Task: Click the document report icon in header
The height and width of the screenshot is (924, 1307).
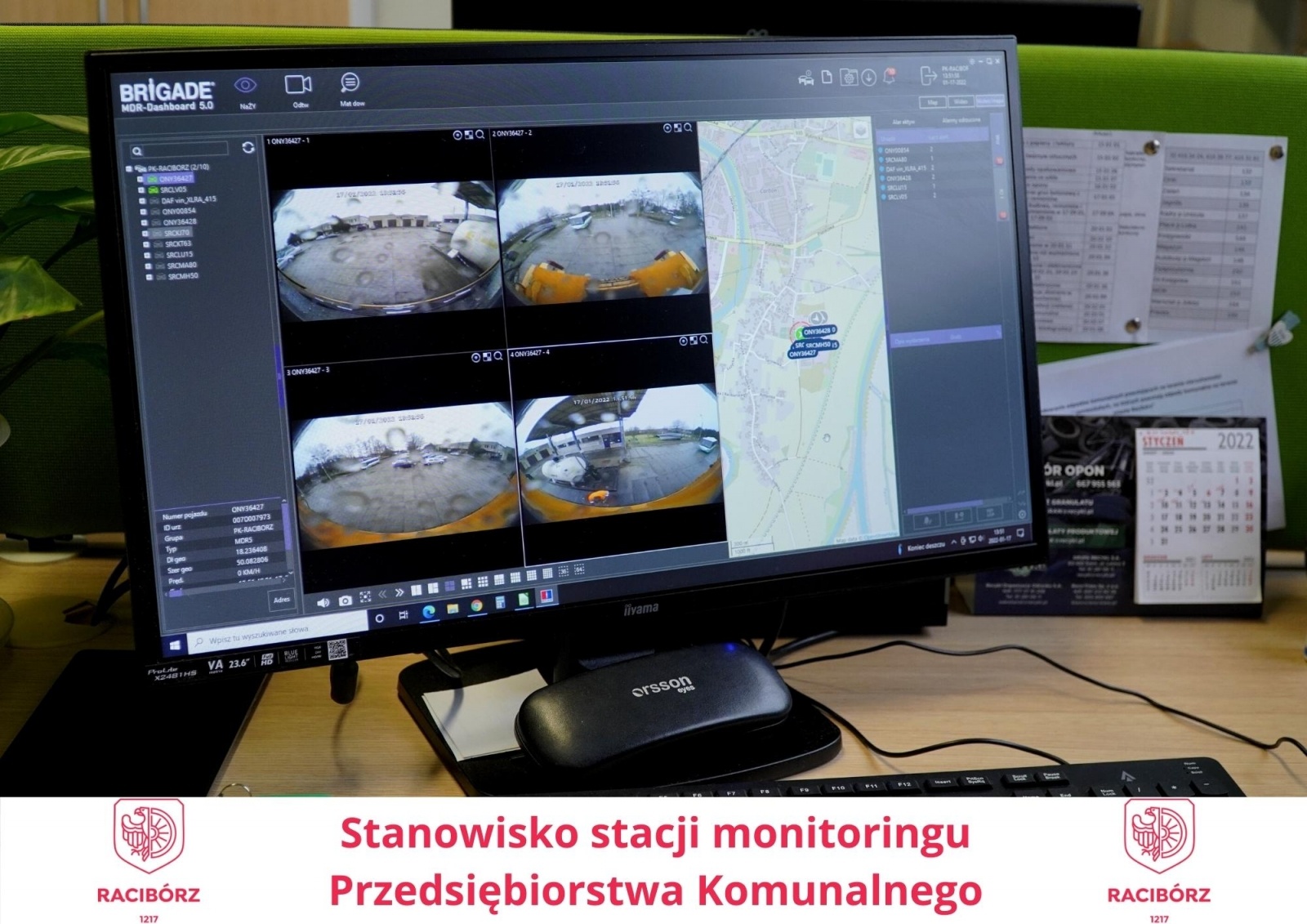Action: pos(827,77)
